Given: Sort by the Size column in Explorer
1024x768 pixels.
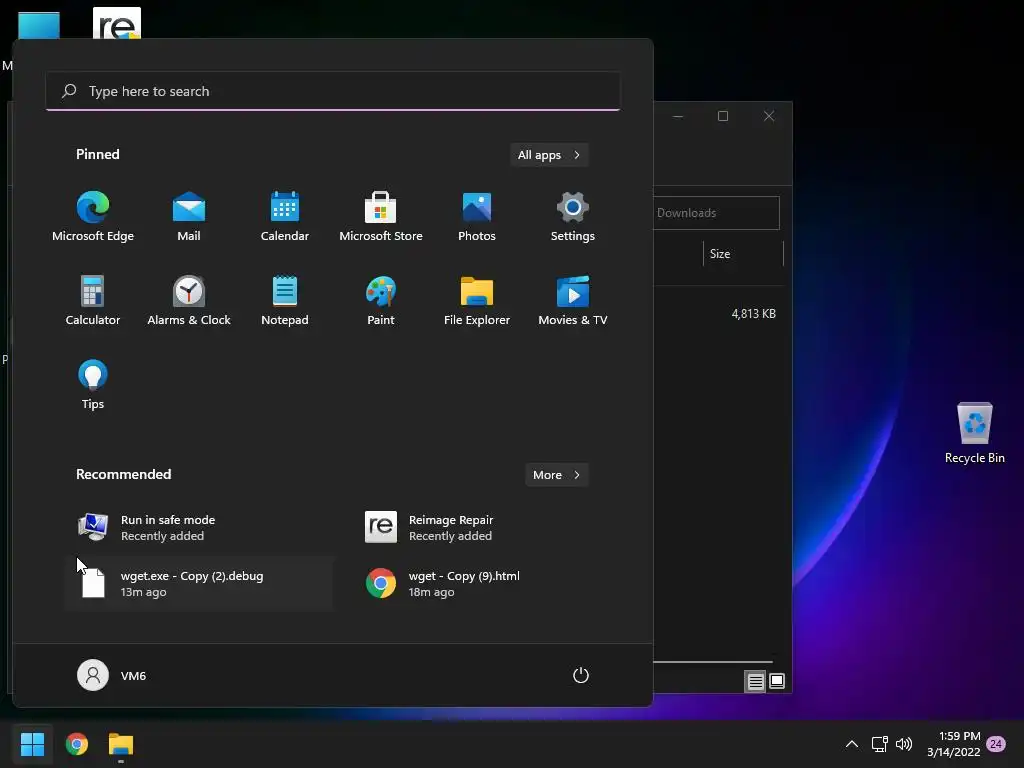Looking at the screenshot, I should 743,253.
